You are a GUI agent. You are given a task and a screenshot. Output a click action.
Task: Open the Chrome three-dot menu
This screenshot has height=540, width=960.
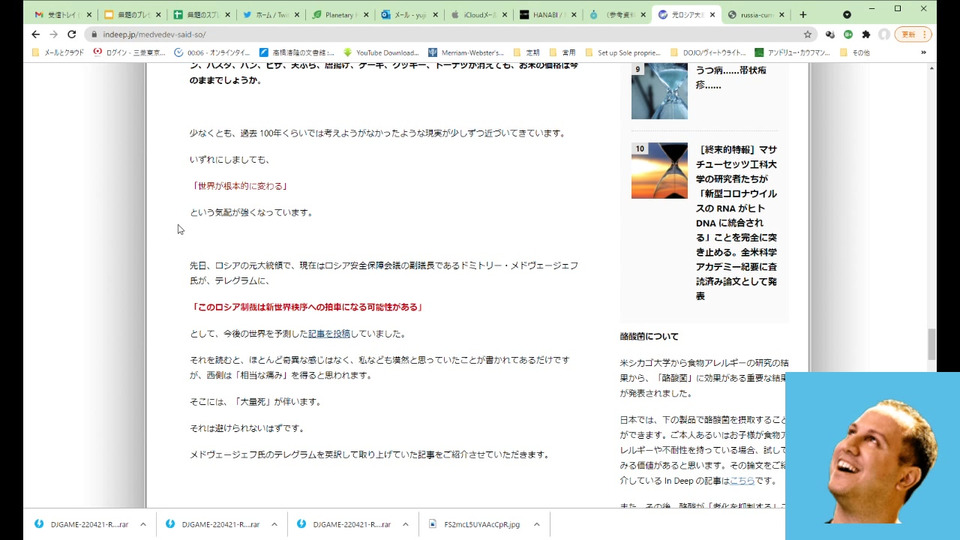(925, 34)
